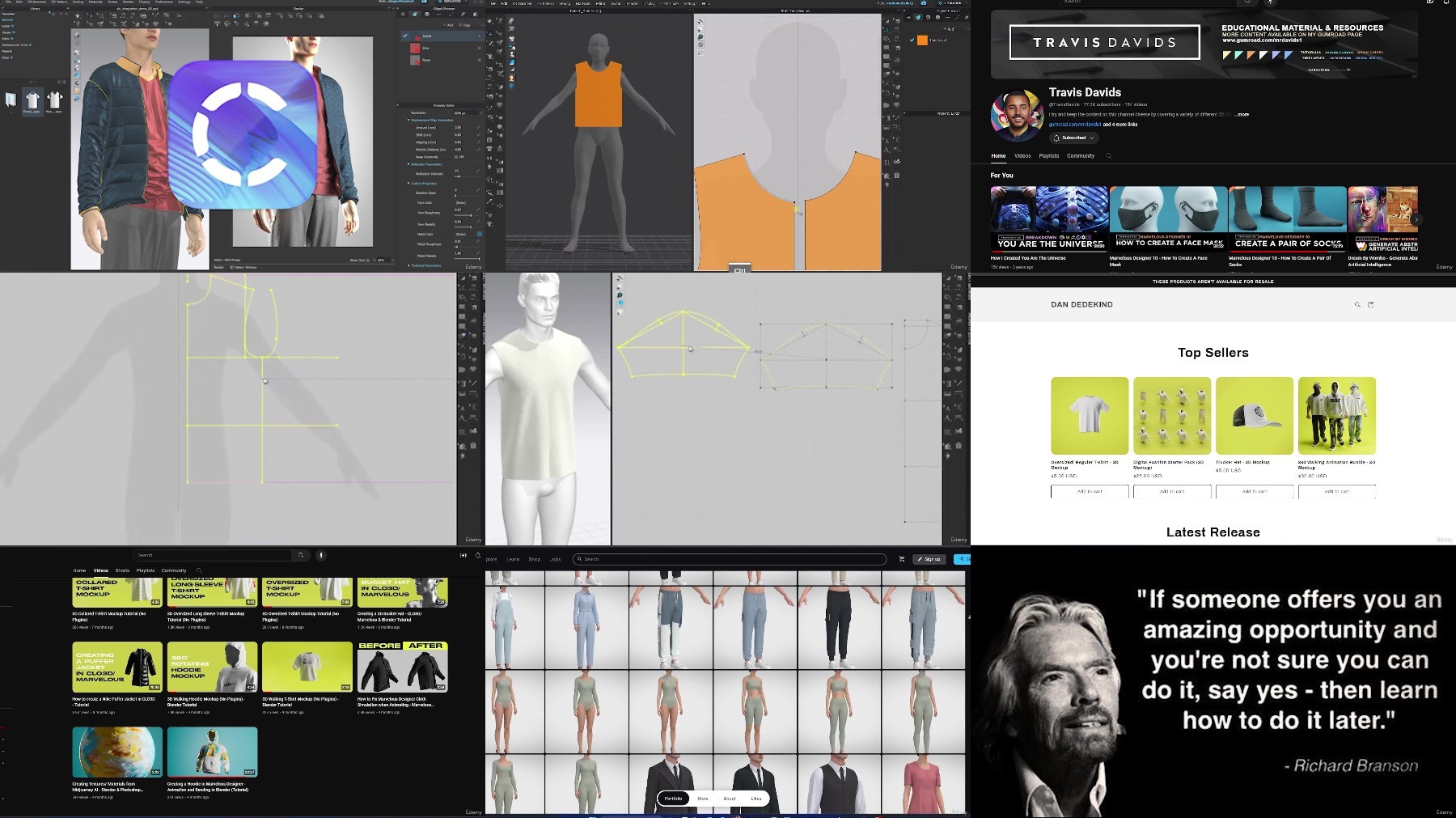Screen dimensions: 1456x818
Task: Click 'and 4 more links' on channel header
Action: tap(1120, 125)
